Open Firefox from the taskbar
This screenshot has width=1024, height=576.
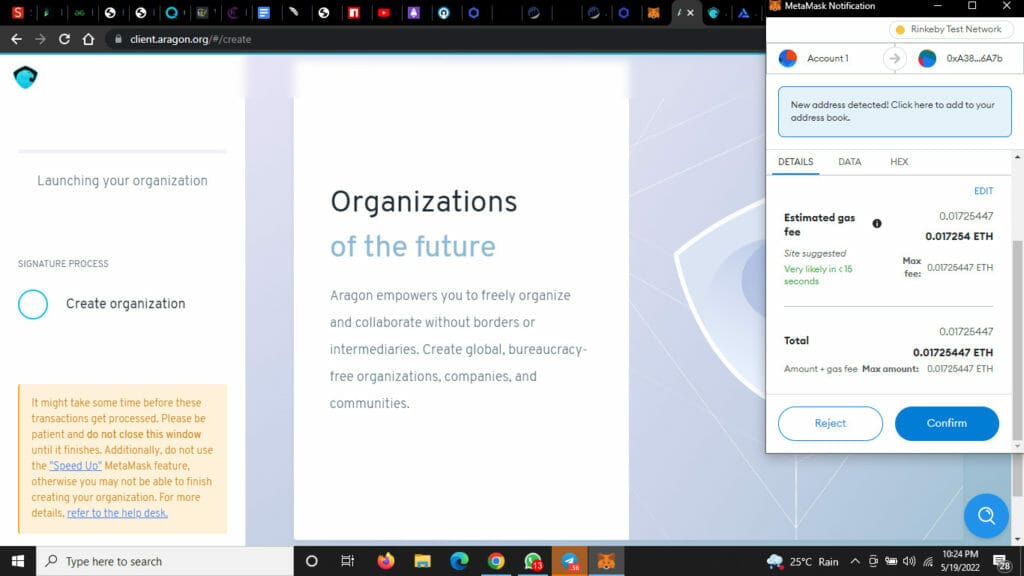[386, 561]
